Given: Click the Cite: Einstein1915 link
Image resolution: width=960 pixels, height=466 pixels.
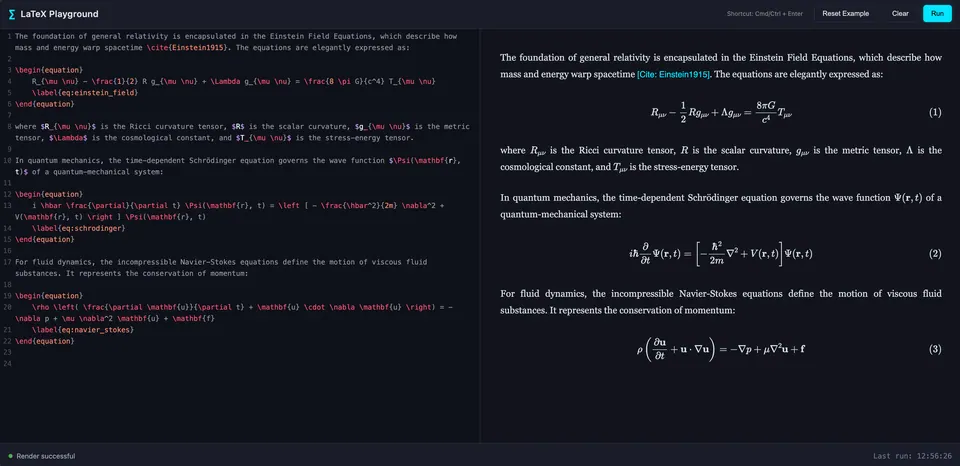Looking at the screenshot, I should click(x=673, y=74).
